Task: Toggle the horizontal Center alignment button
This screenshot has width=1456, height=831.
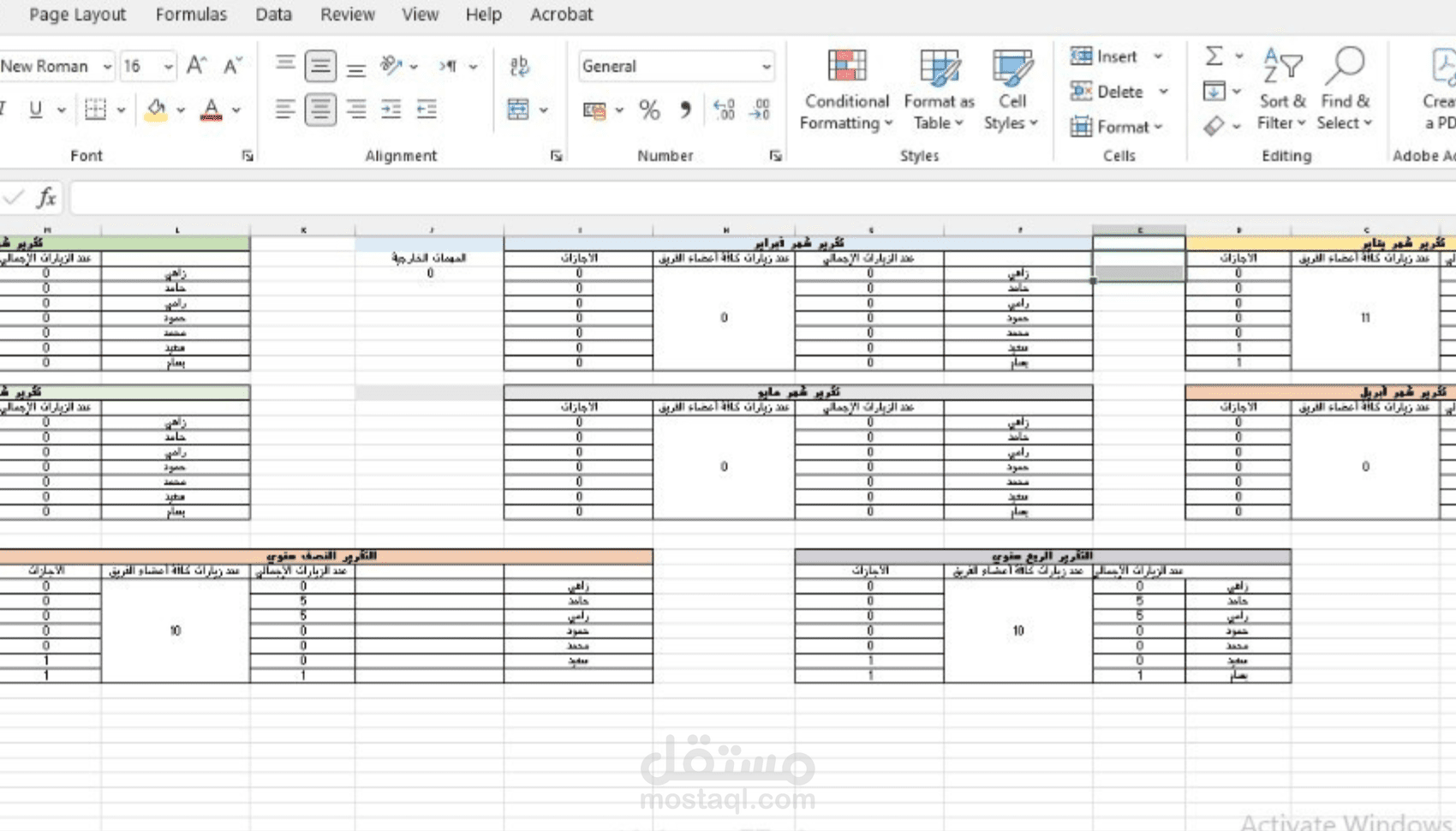Action: tap(320, 110)
